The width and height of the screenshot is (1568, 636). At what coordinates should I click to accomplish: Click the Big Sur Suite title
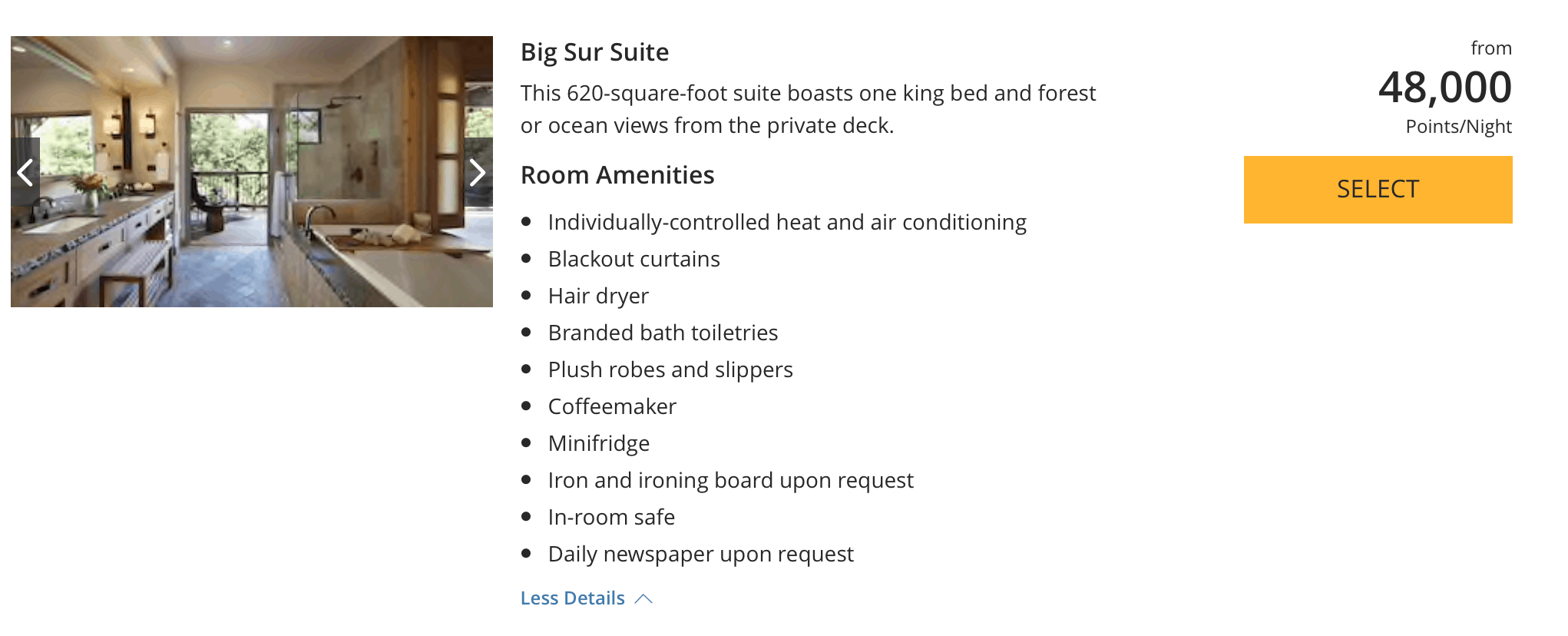tap(594, 52)
